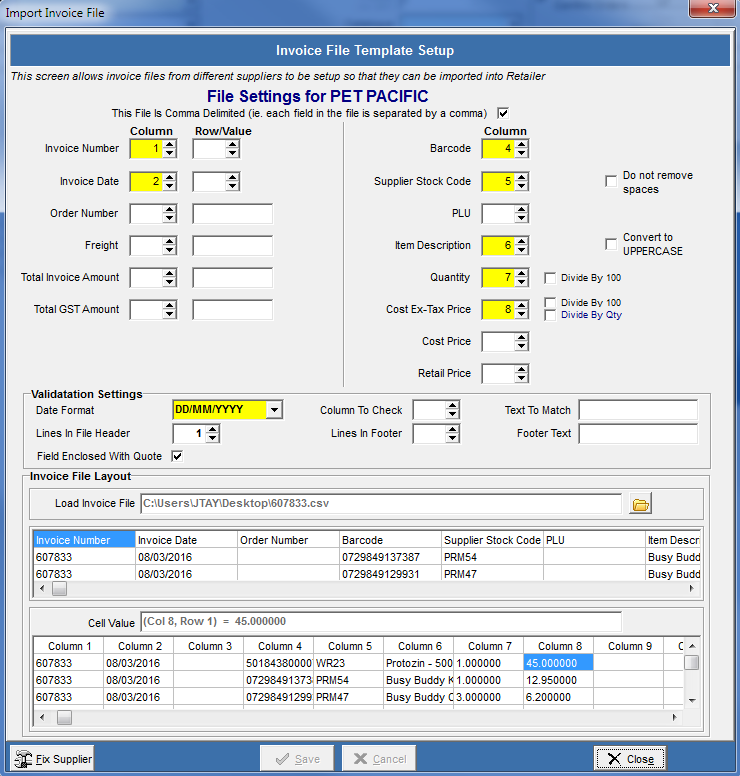Select the 45.000000 cell
This screenshot has height=776, width=740.
pyautogui.click(x=558, y=663)
